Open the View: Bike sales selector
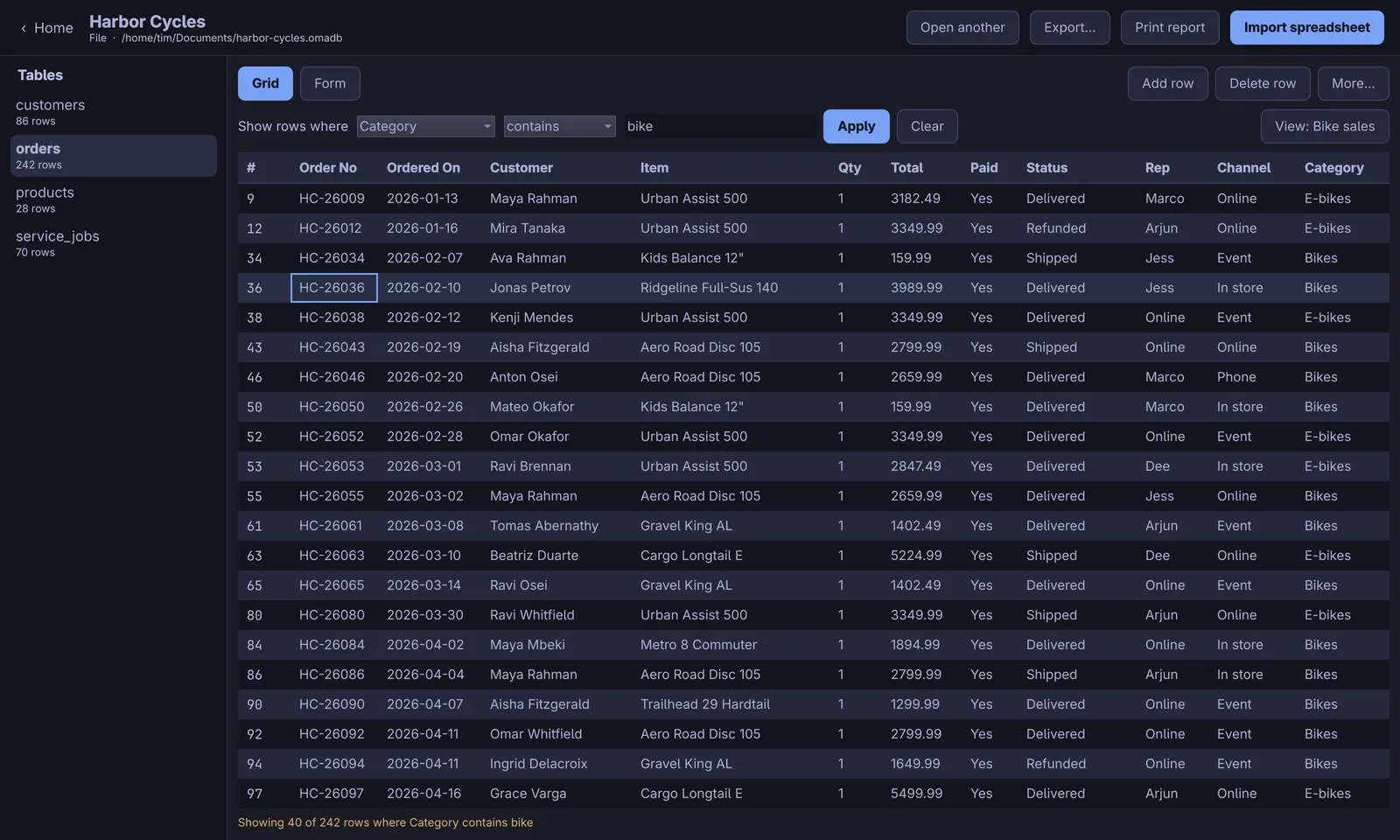The image size is (1400, 840). 1325,126
